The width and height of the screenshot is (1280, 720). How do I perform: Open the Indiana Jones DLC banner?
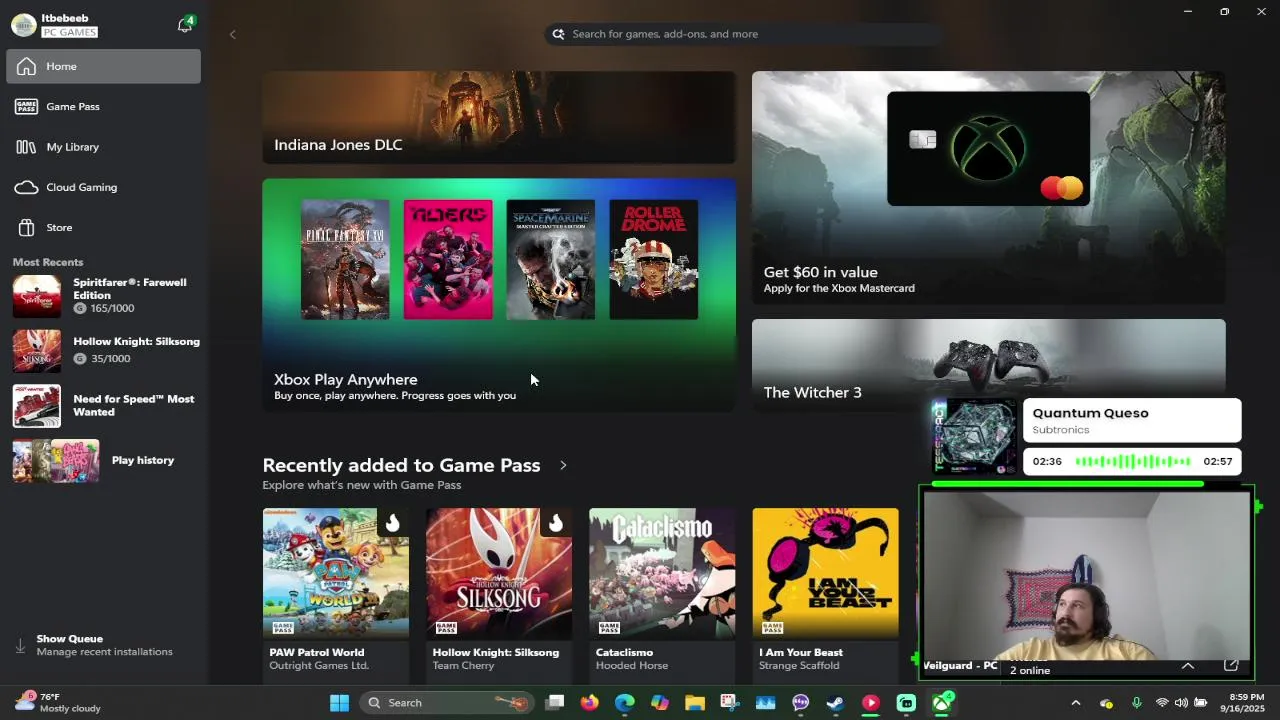click(499, 117)
